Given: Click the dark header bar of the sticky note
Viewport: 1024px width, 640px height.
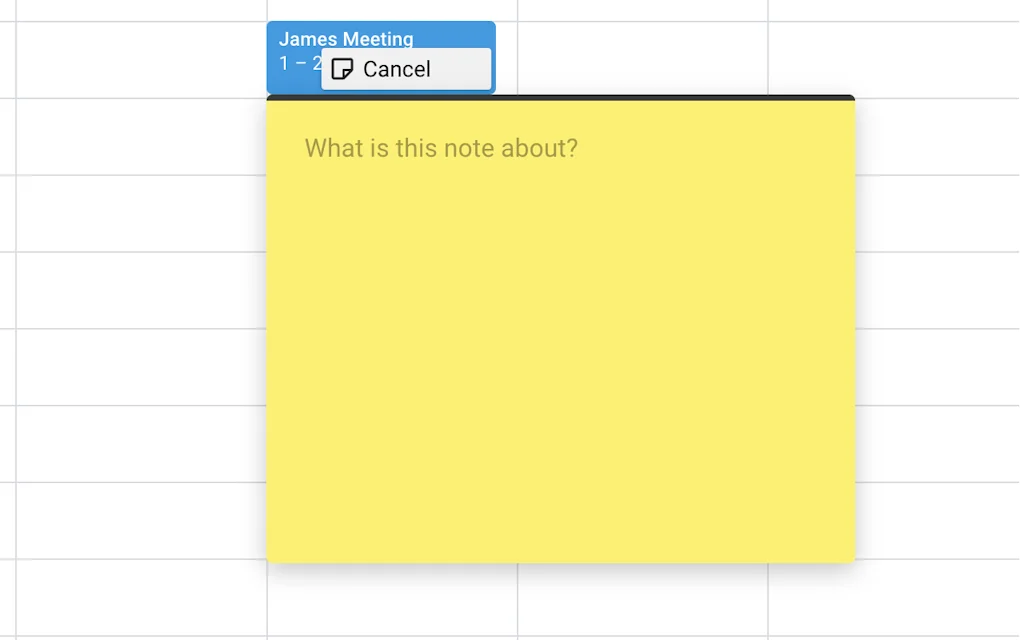Looking at the screenshot, I should [560, 98].
